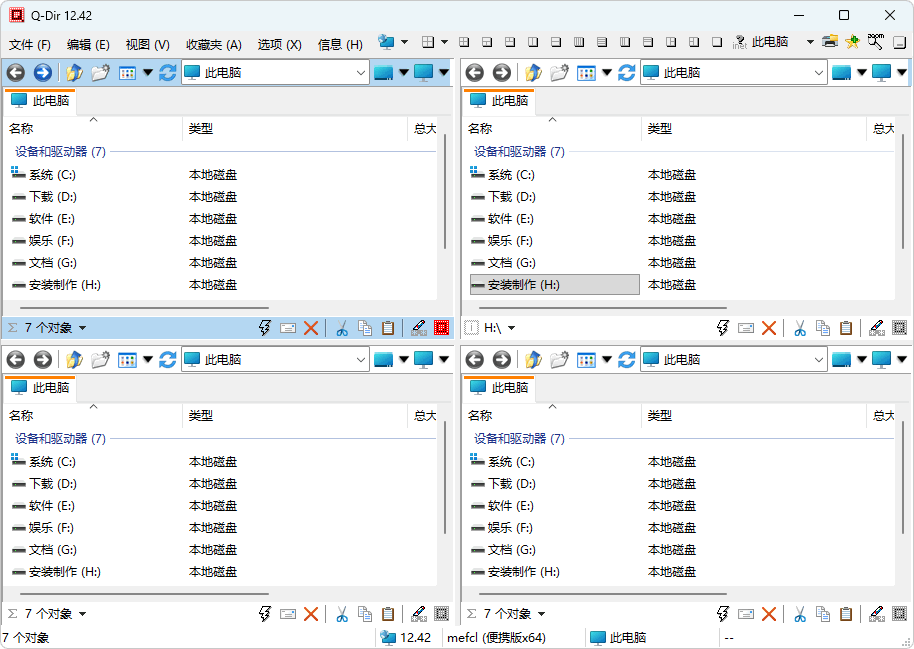Click the red delete X in the top-right pane
The image size is (914, 649).
click(x=769, y=328)
